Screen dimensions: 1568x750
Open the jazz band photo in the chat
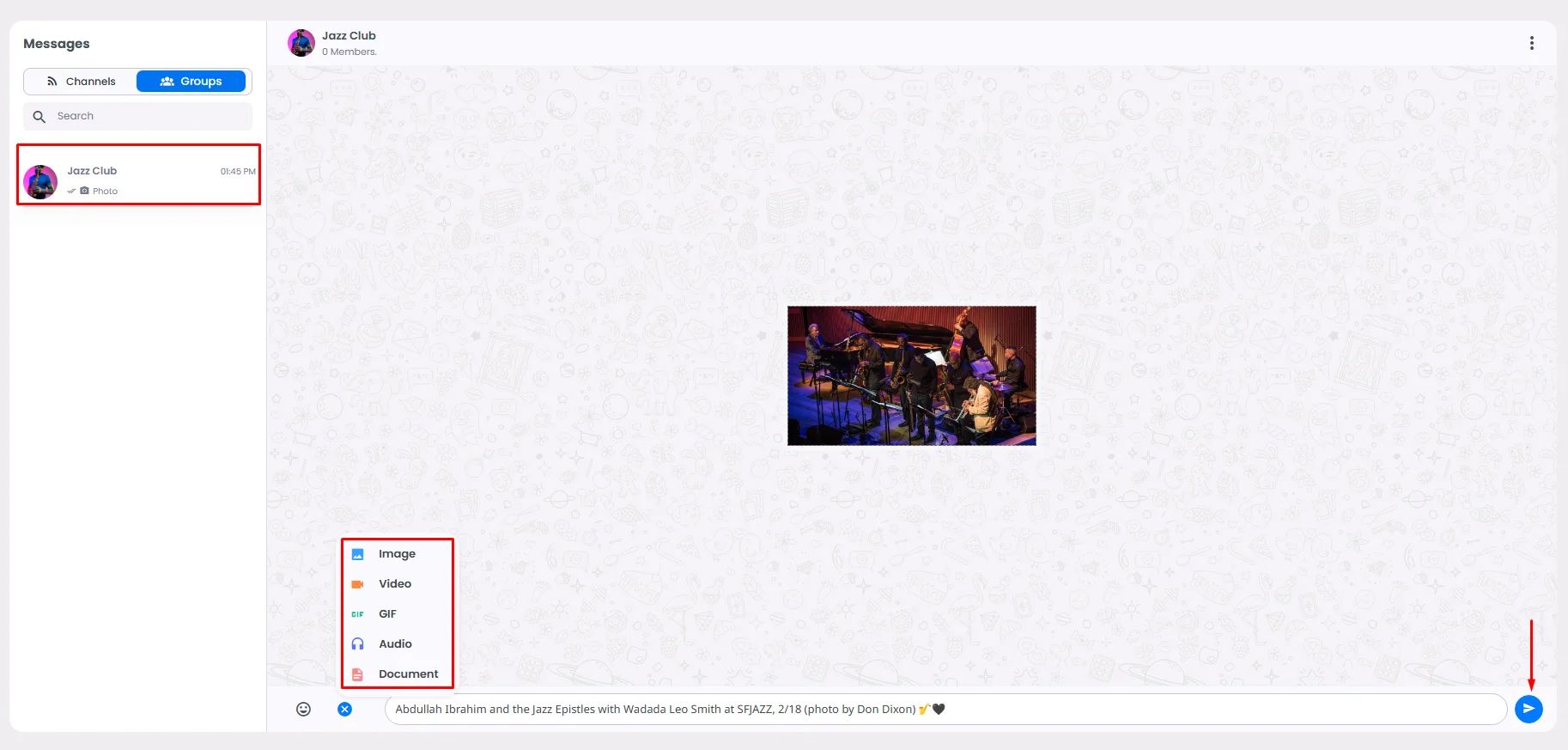(x=912, y=375)
